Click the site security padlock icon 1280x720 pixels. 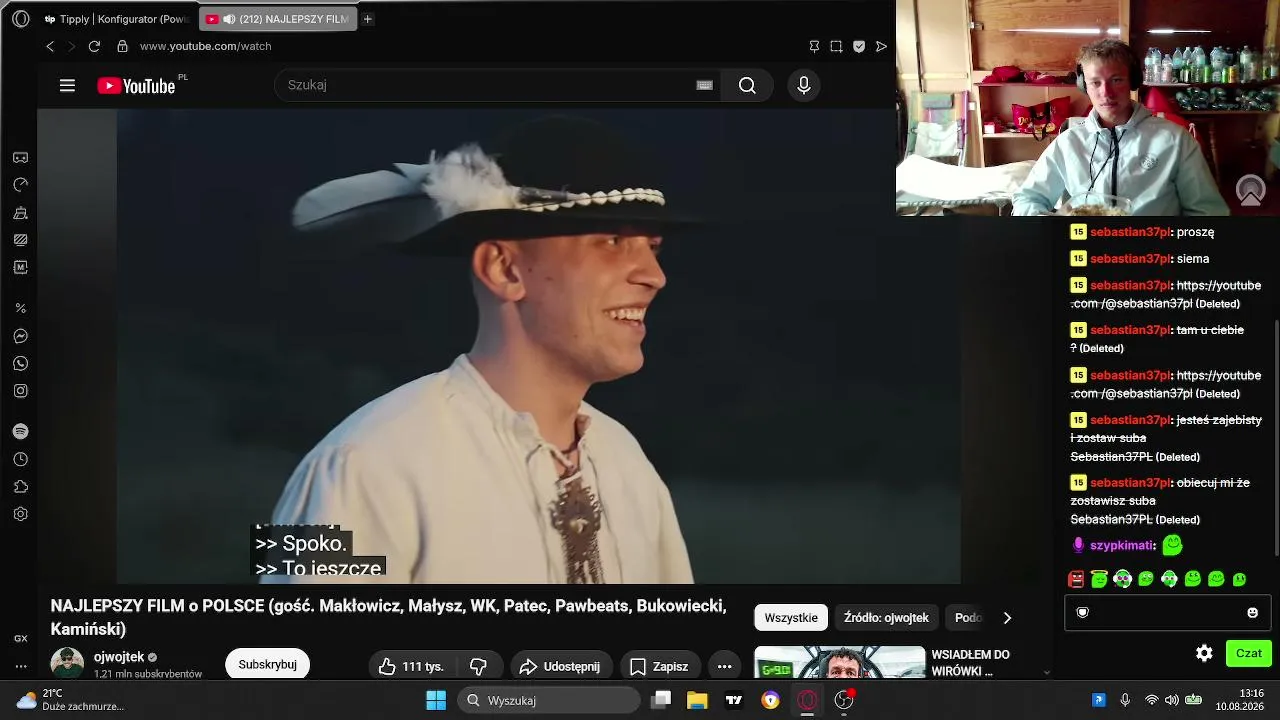(x=122, y=46)
